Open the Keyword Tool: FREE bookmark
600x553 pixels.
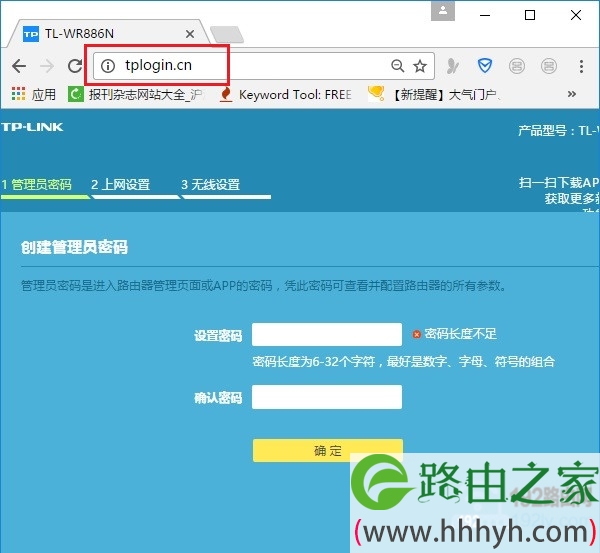[x=285, y=94]
